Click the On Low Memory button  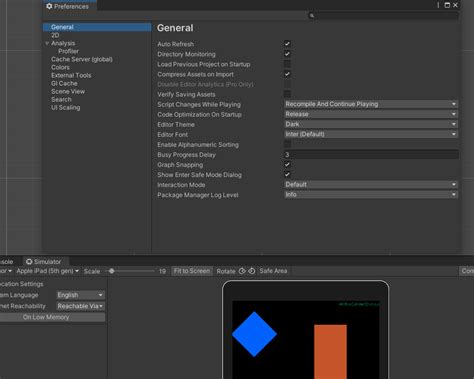(52, 317)
